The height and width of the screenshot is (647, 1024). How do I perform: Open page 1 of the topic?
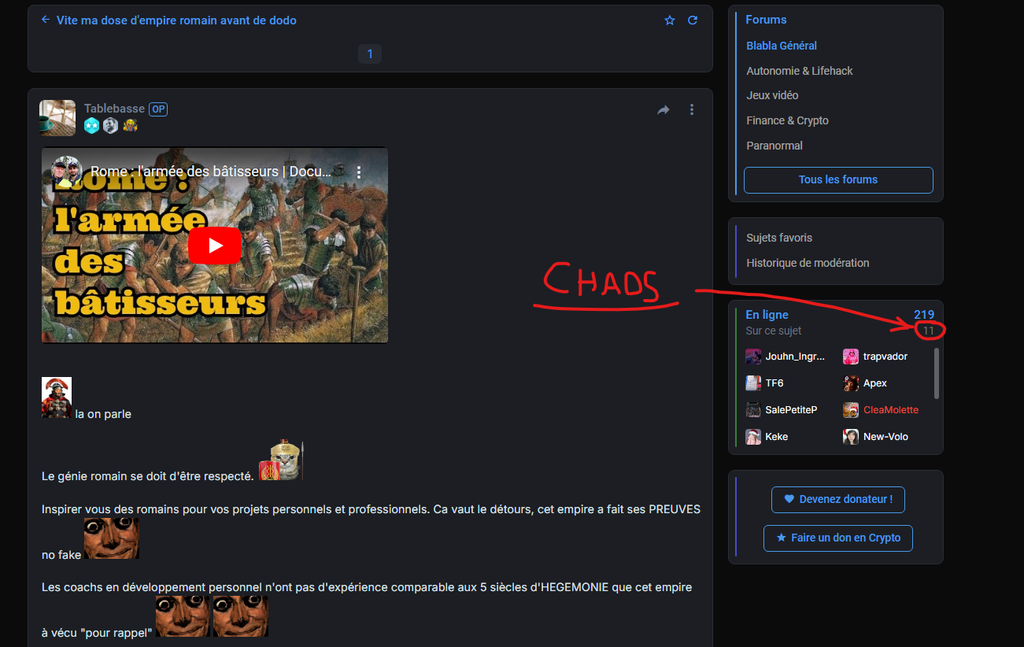tap(370, 54)
